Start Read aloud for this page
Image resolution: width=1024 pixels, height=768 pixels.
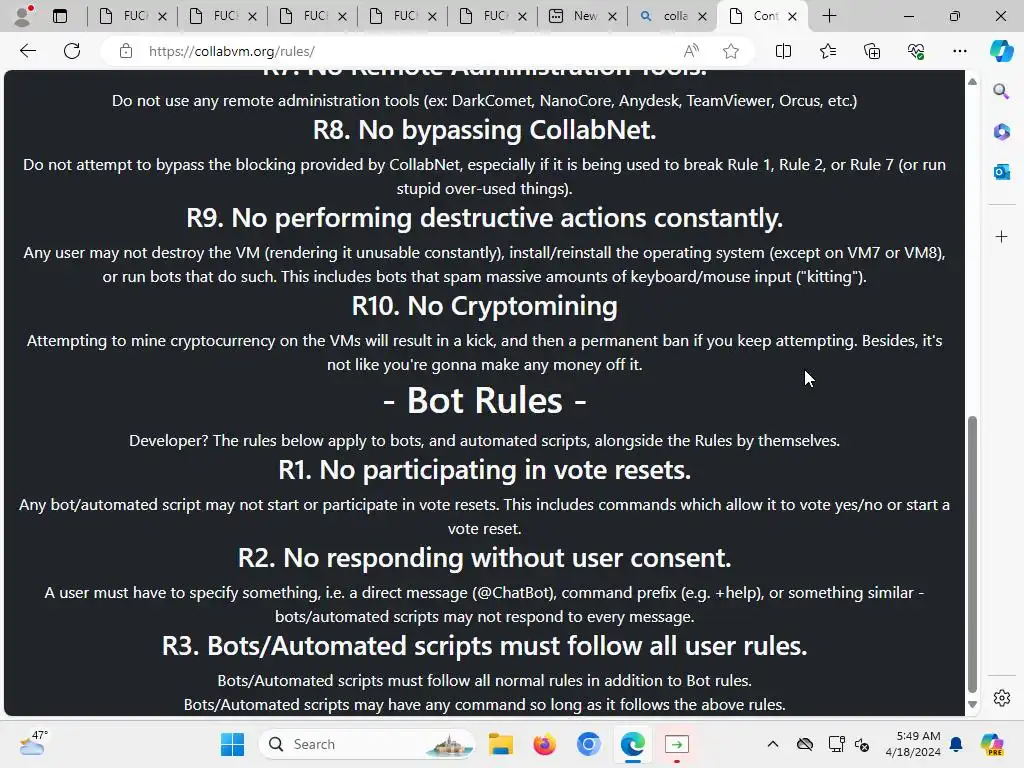coord(691,51)
